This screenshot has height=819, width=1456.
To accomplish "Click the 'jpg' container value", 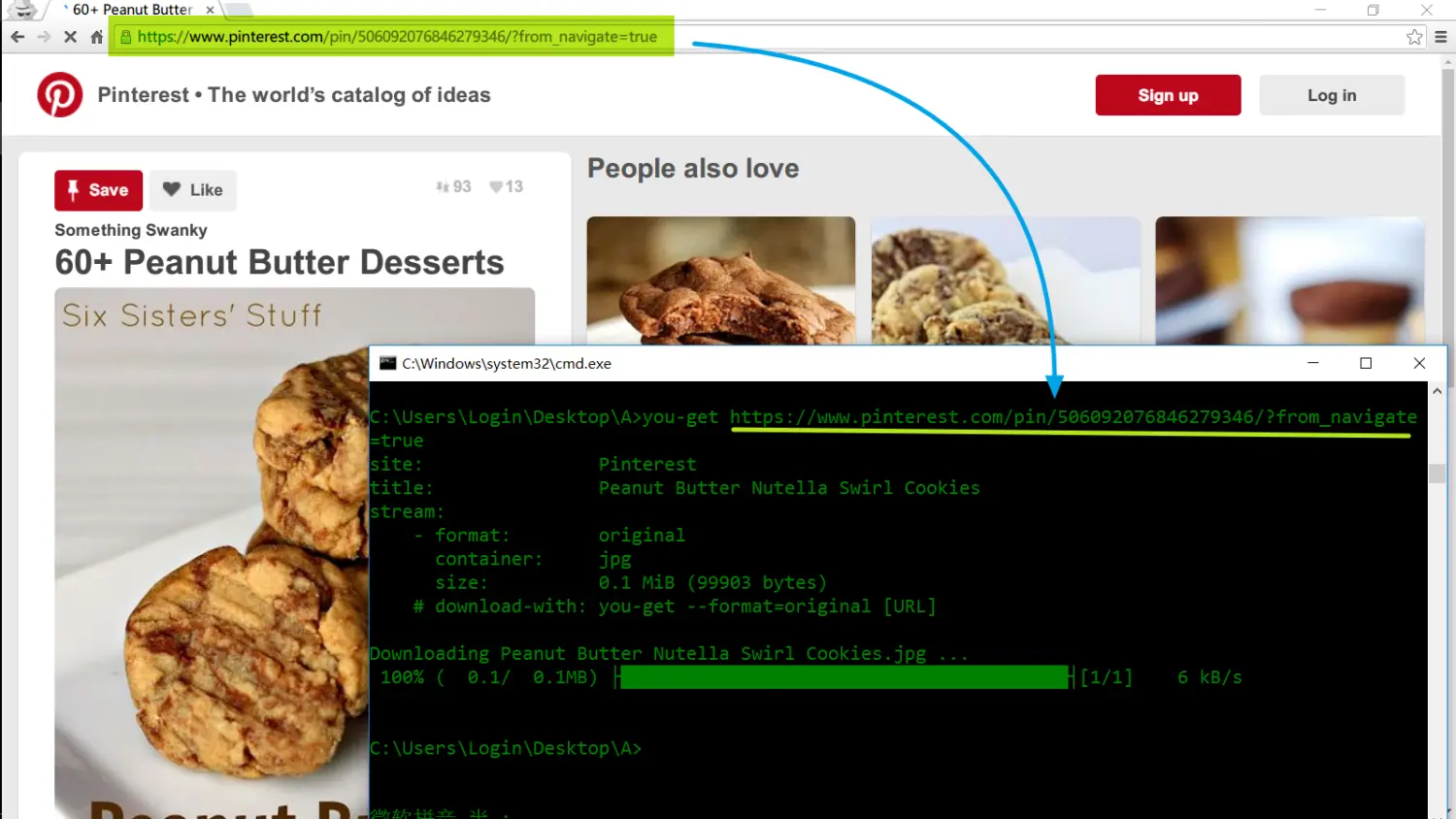I will coord(614,560).
